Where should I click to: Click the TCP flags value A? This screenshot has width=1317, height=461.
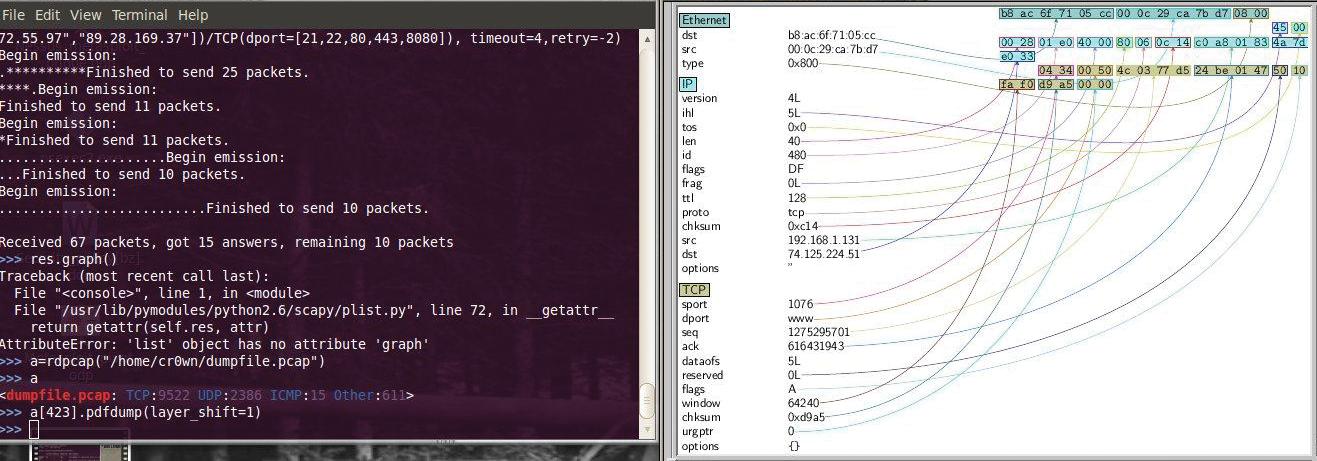(x=791, y=389)
